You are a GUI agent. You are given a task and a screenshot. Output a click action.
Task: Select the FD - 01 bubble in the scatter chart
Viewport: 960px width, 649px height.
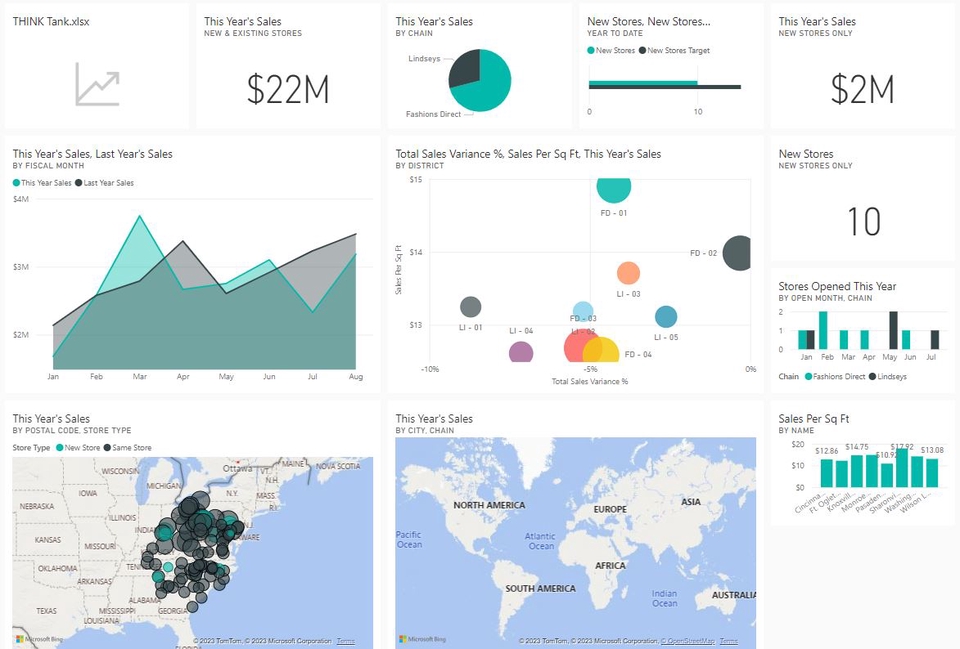tap(613, 187)
